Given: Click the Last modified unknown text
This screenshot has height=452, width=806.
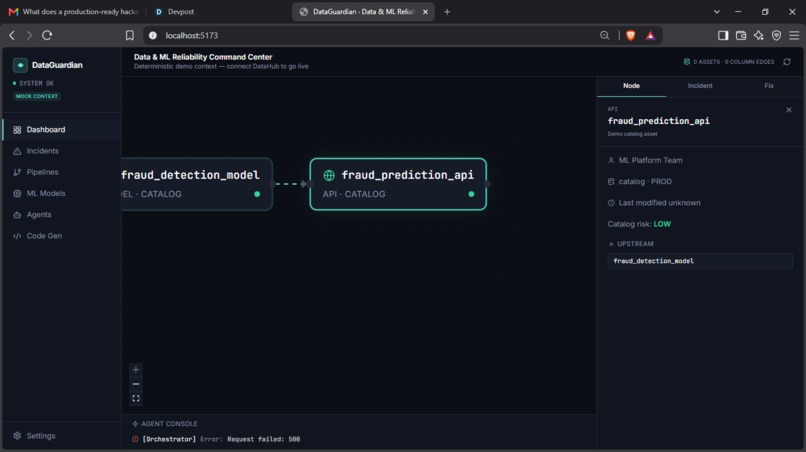Looking at the screenshot, I should pos(660,203).
